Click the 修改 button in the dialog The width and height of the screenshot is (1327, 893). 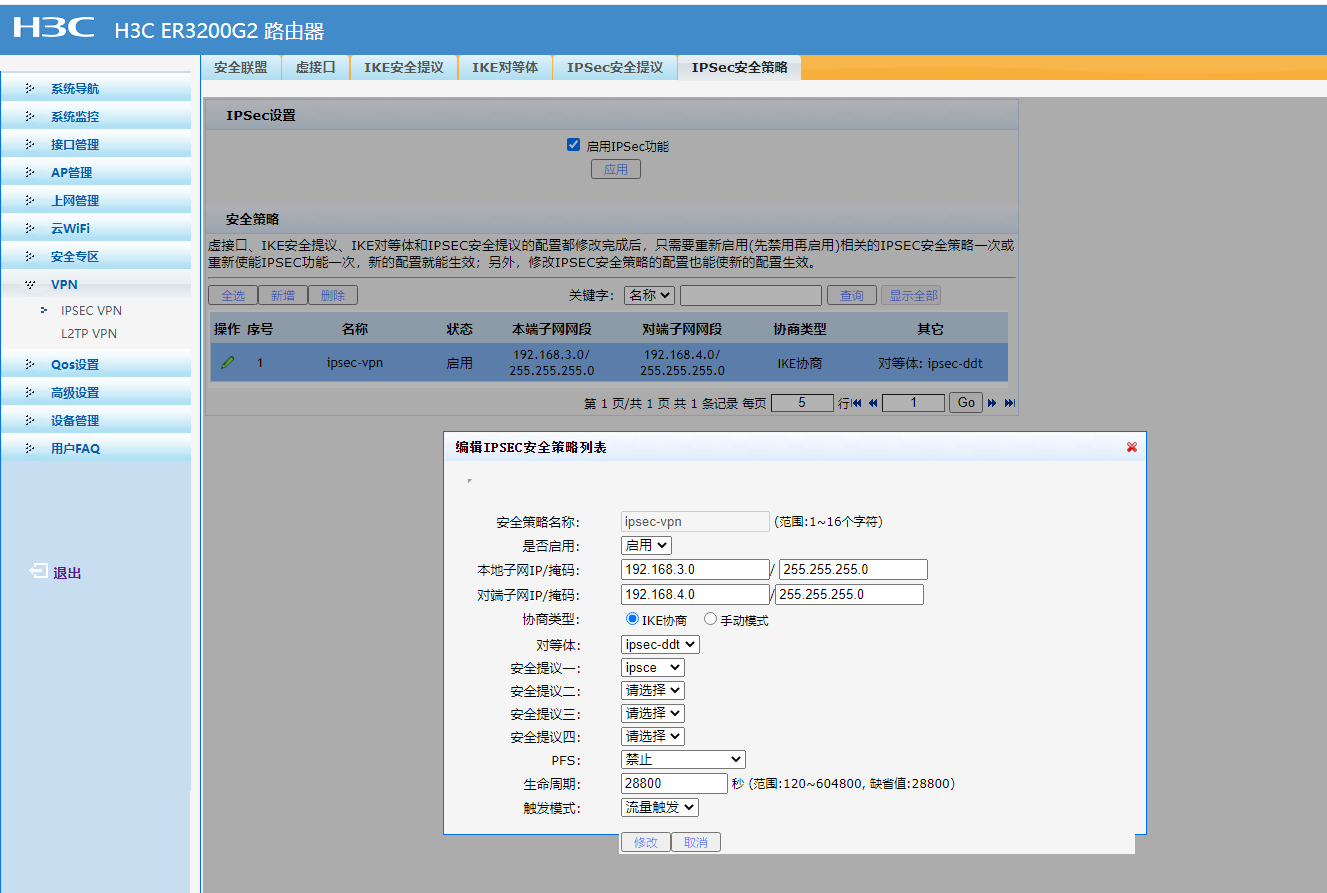pos(646,842)
